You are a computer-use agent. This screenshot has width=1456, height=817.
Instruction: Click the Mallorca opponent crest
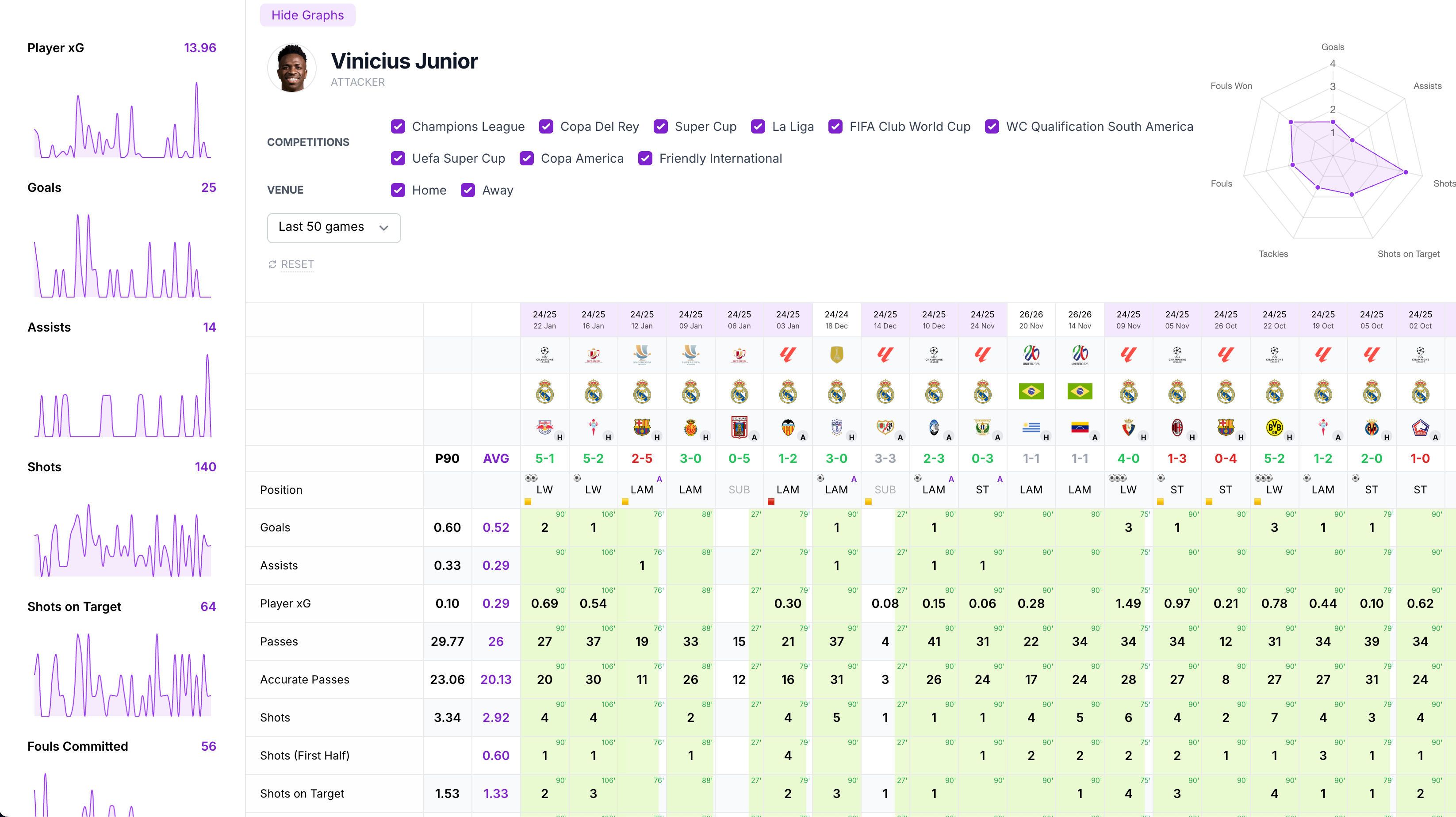[x=691, y=428]
